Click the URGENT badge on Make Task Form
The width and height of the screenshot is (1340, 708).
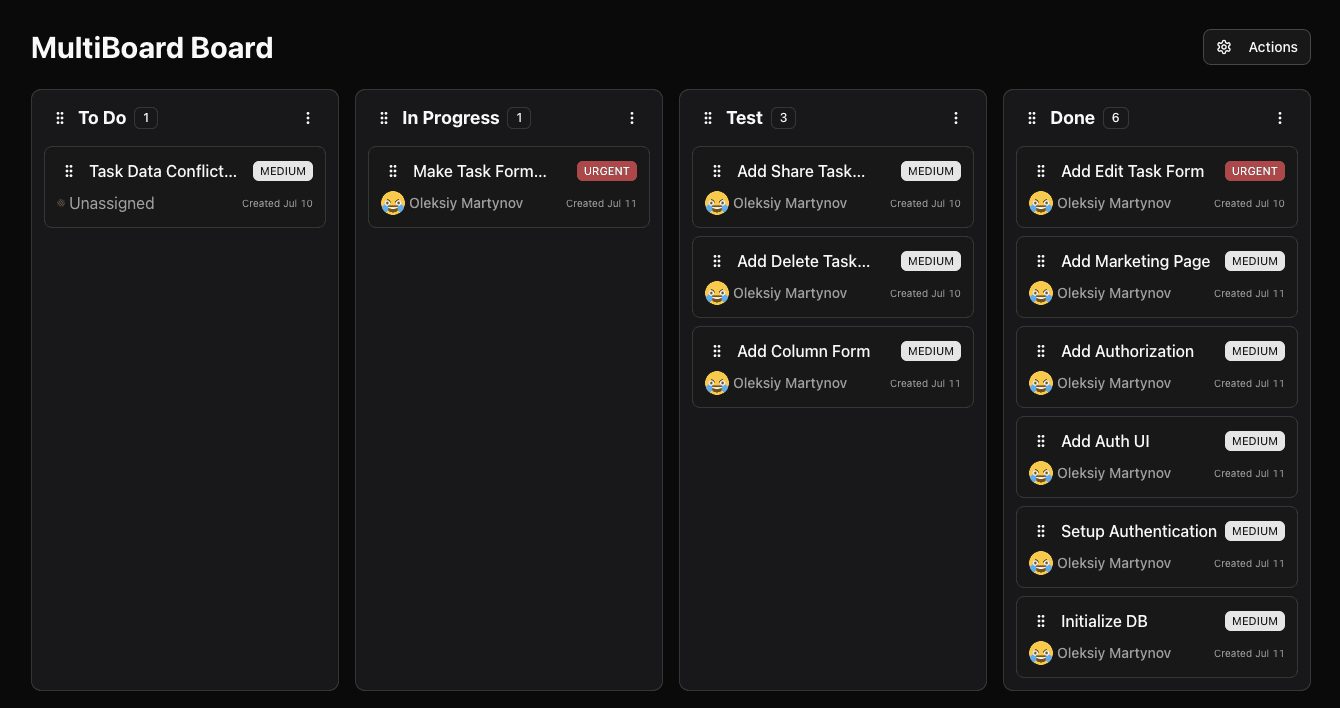tap(606, 171)
